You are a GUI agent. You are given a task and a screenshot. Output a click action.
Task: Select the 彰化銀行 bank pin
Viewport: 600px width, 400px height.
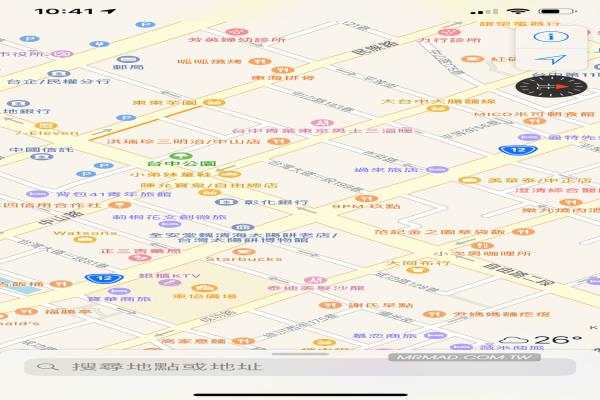coord(227,202)
